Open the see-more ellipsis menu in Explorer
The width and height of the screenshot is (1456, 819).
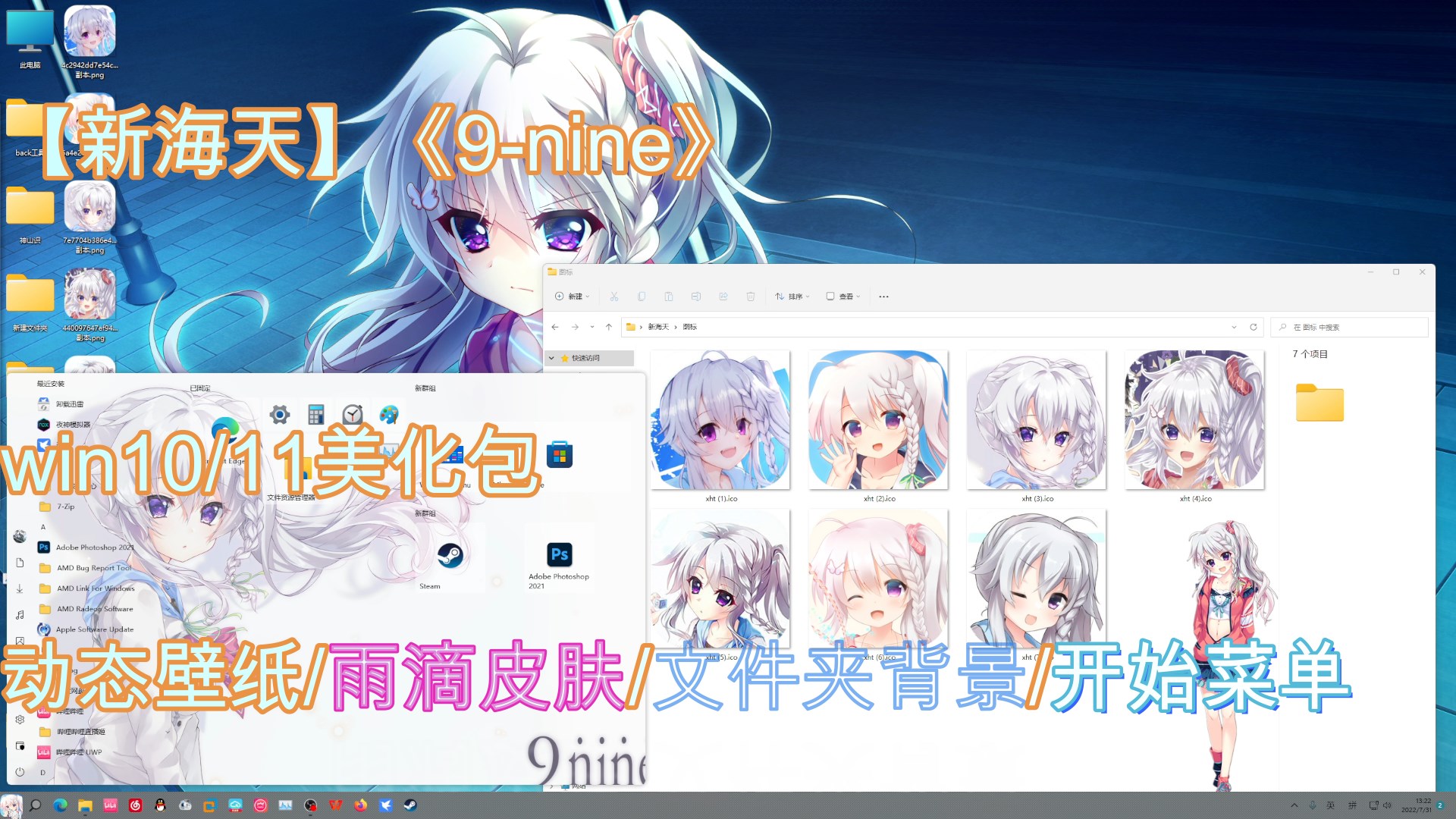[x=883, y=297]
